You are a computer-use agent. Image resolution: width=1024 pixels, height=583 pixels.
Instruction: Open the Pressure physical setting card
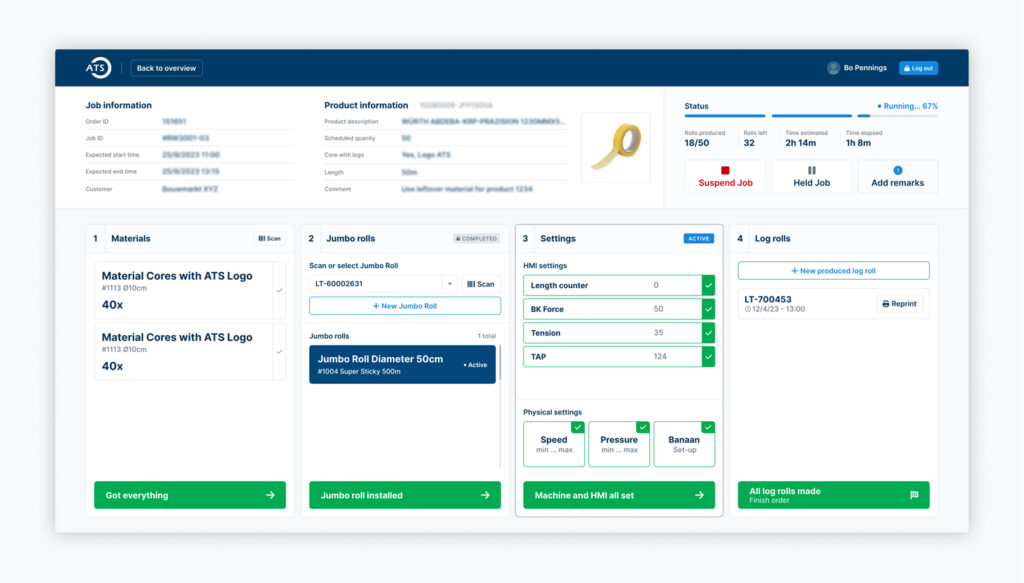tap(619, 444)
